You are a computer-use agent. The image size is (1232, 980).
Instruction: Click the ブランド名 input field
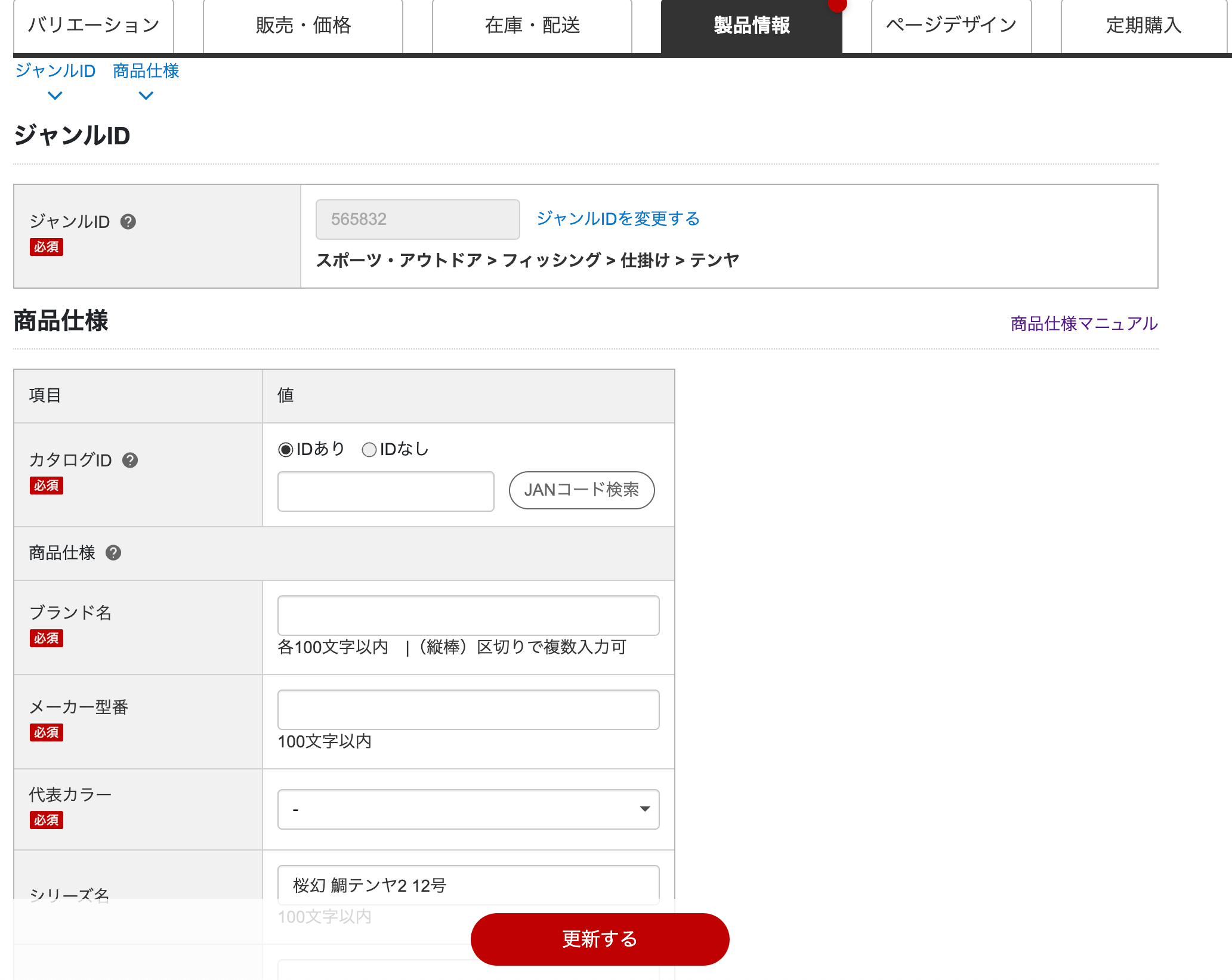(468, 615)
